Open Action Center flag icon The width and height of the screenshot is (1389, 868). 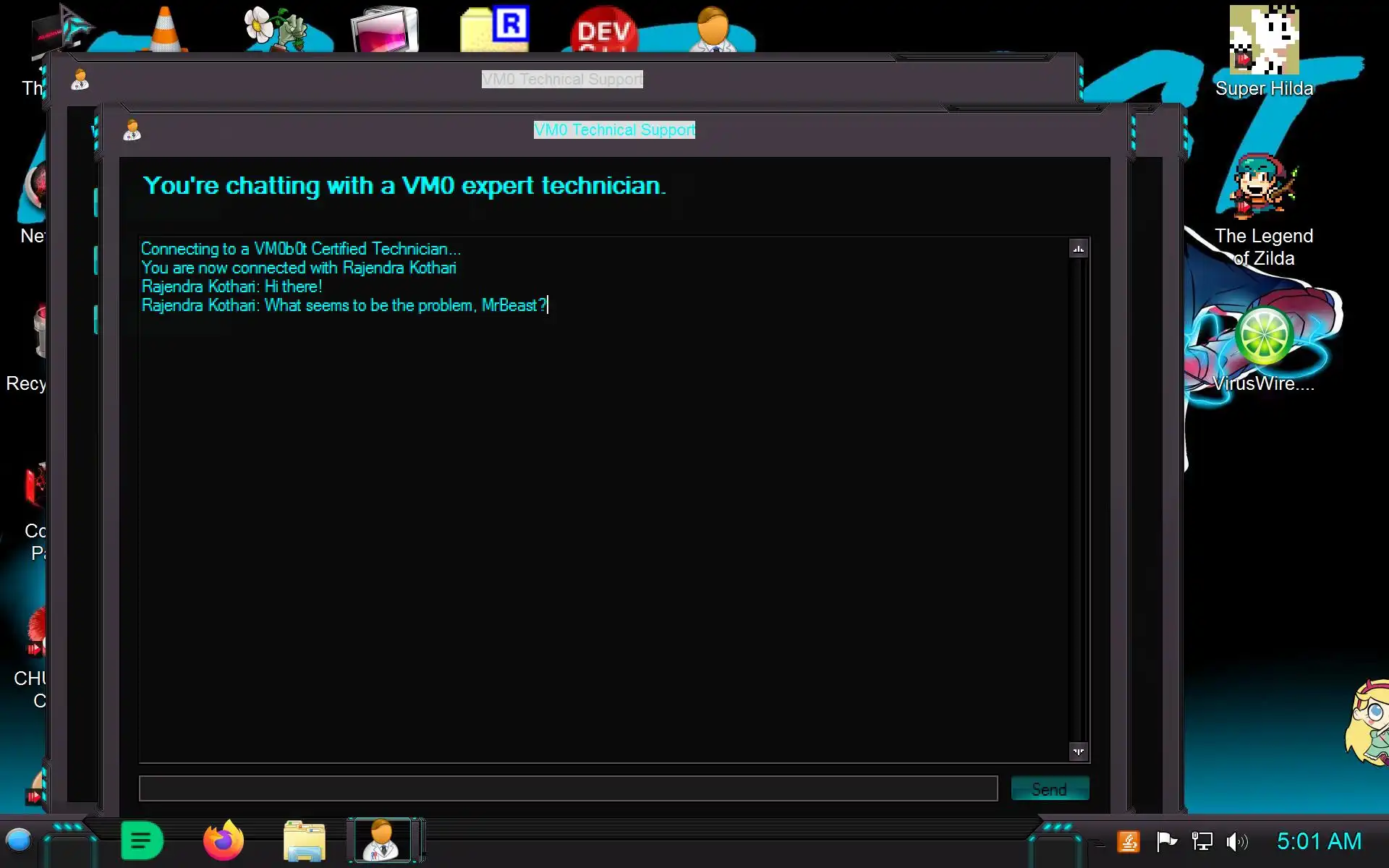click(1166, 841)
